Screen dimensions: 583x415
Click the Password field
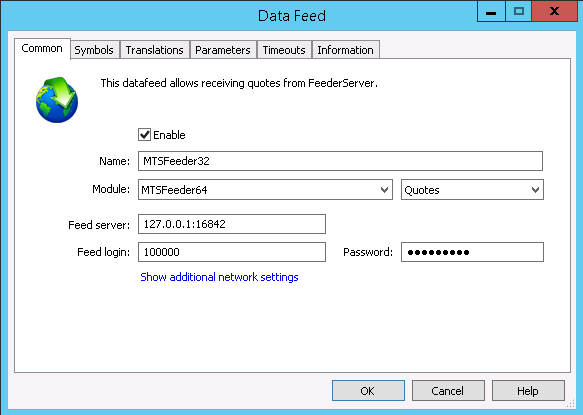coord(472,252)
